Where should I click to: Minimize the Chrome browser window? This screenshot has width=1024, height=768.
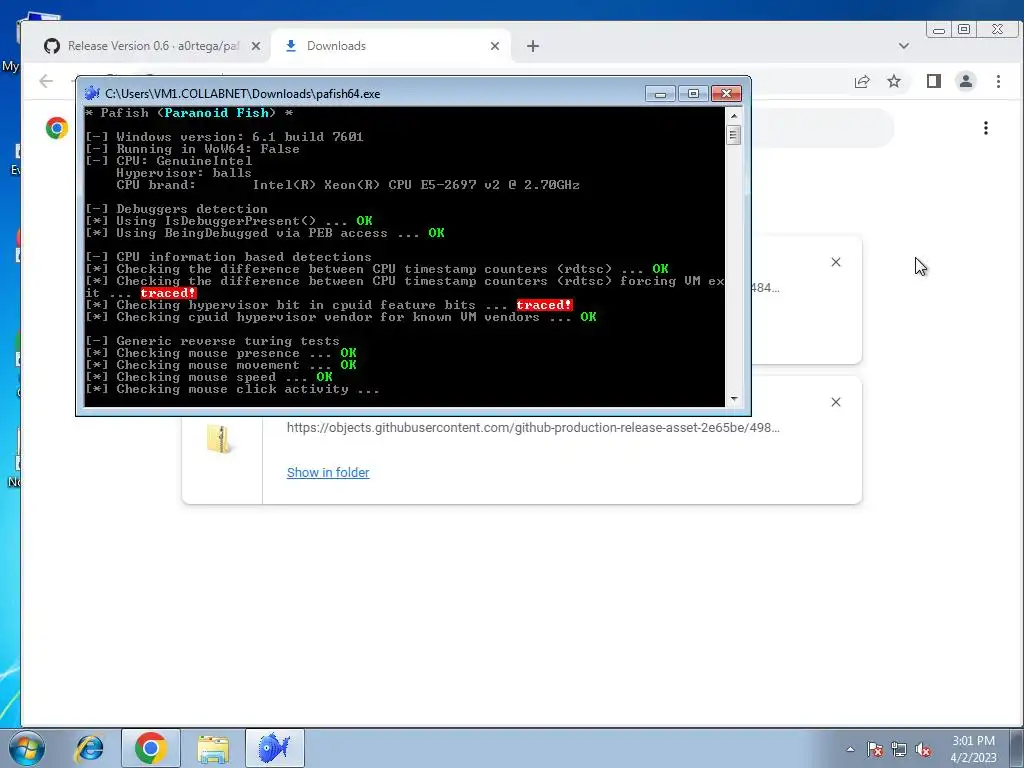pos(939,29)
